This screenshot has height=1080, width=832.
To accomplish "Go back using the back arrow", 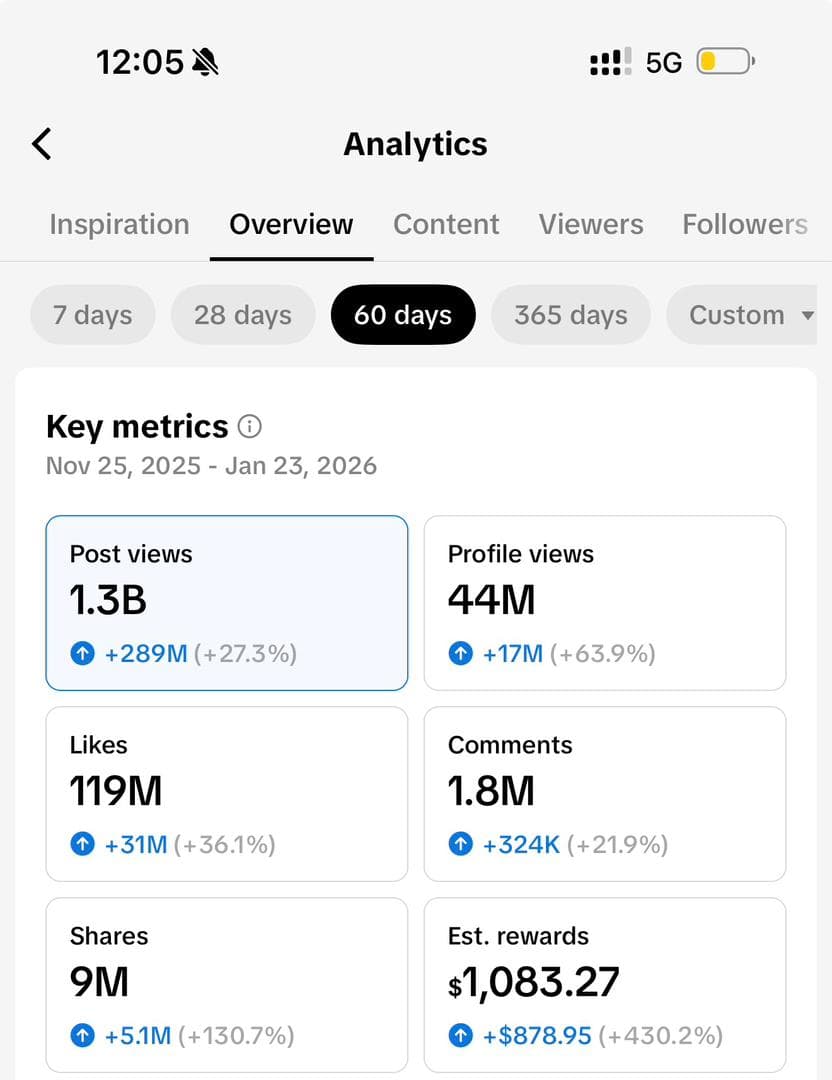I will tap(42, 144).
